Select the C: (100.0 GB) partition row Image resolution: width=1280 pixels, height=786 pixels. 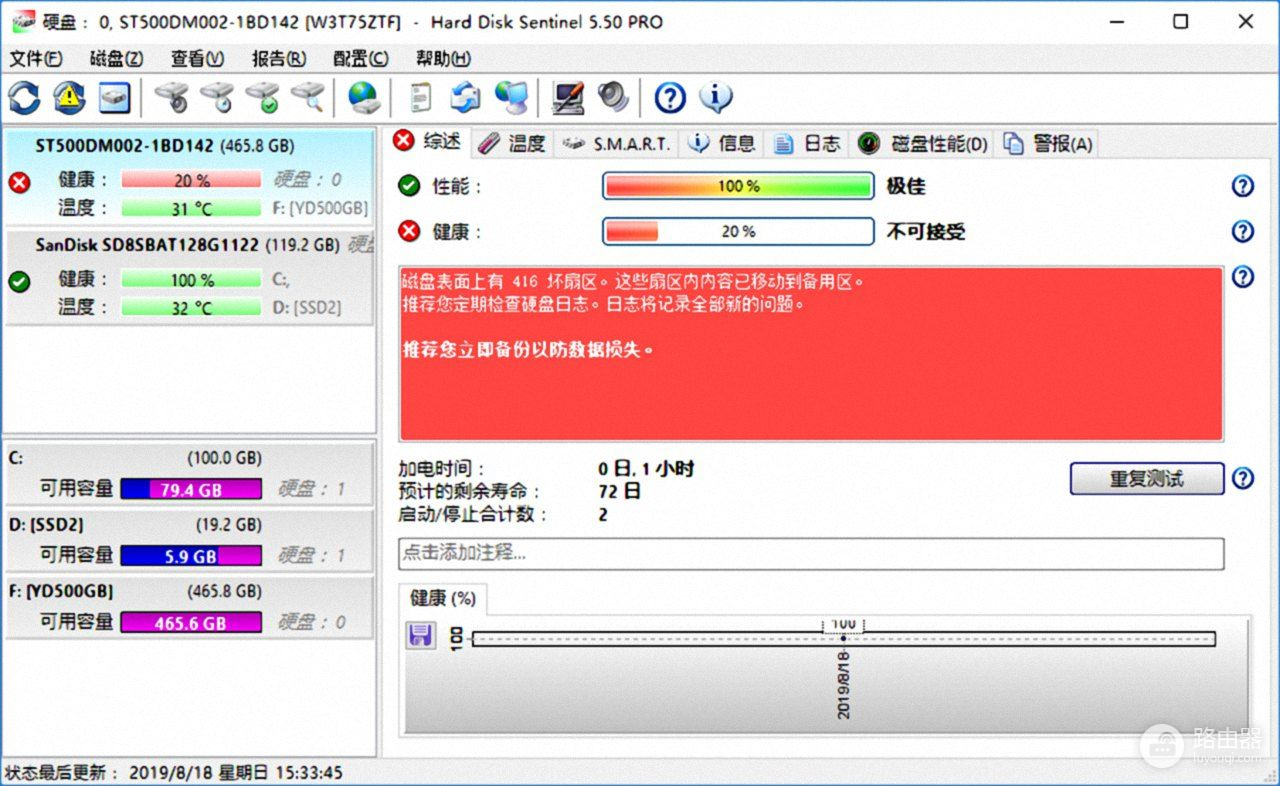pos(189,473)
